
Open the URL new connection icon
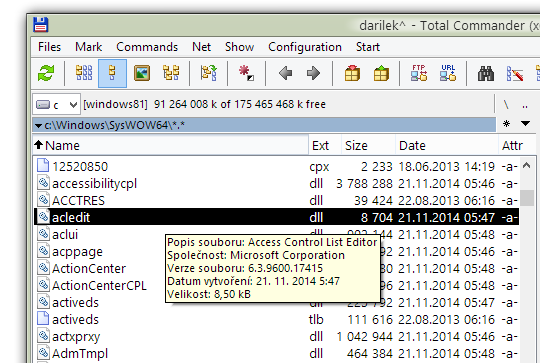(448, 73)
